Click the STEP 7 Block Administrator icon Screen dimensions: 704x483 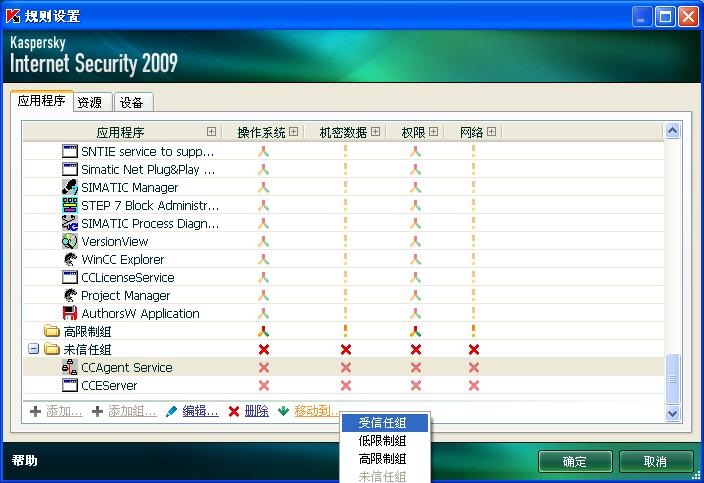coord(70,205)
